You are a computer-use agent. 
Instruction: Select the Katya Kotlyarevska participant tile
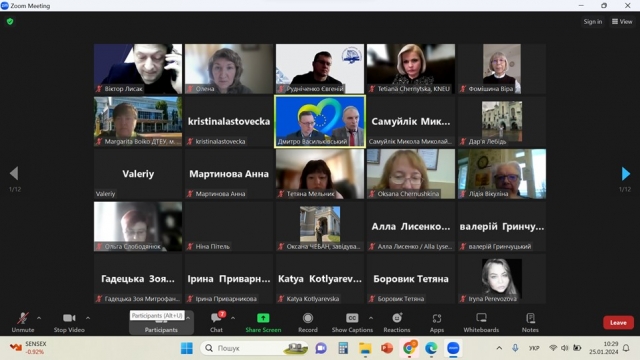click(x=320, y=279)
